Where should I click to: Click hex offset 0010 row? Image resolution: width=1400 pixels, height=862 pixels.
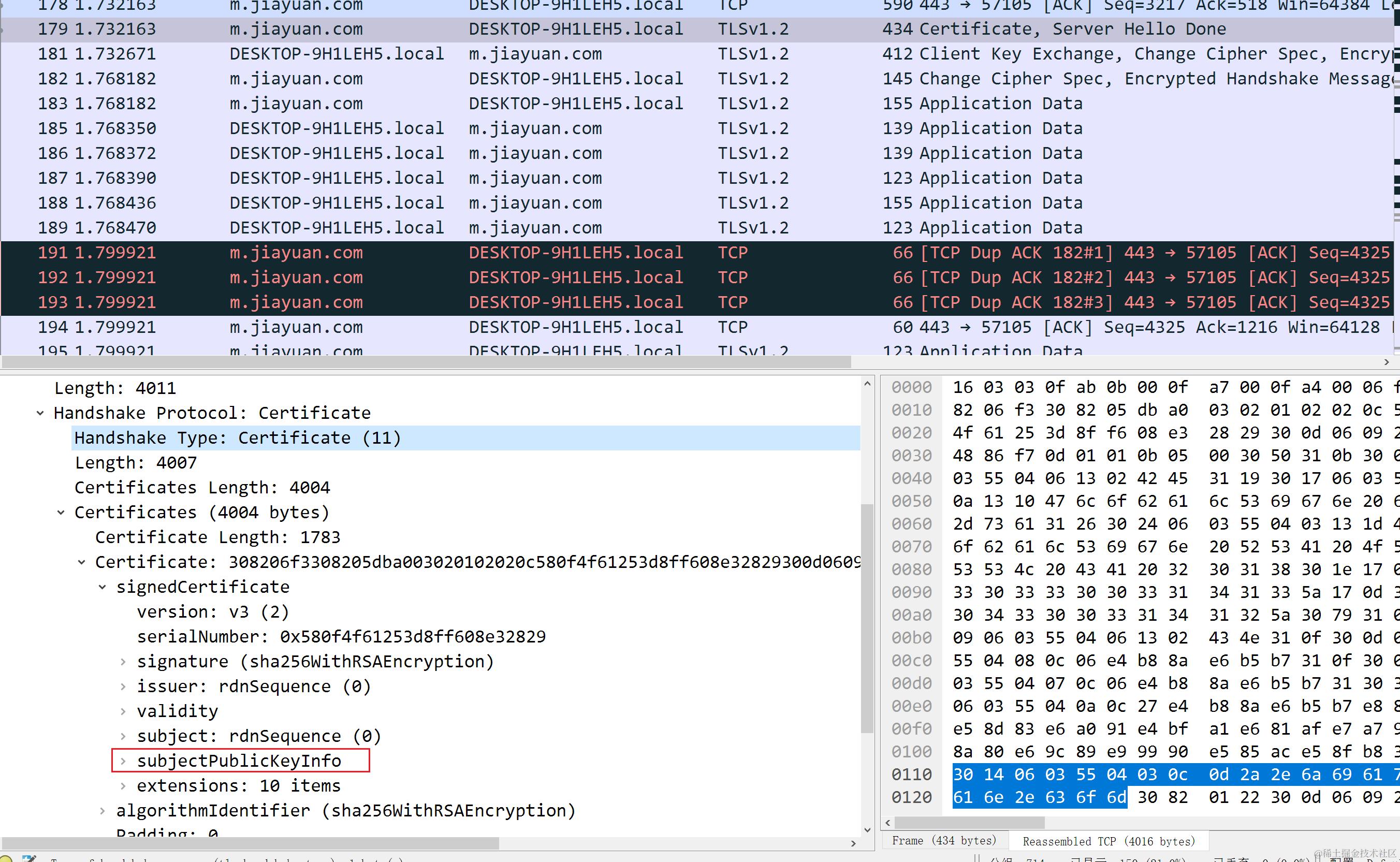pos(912,410)
